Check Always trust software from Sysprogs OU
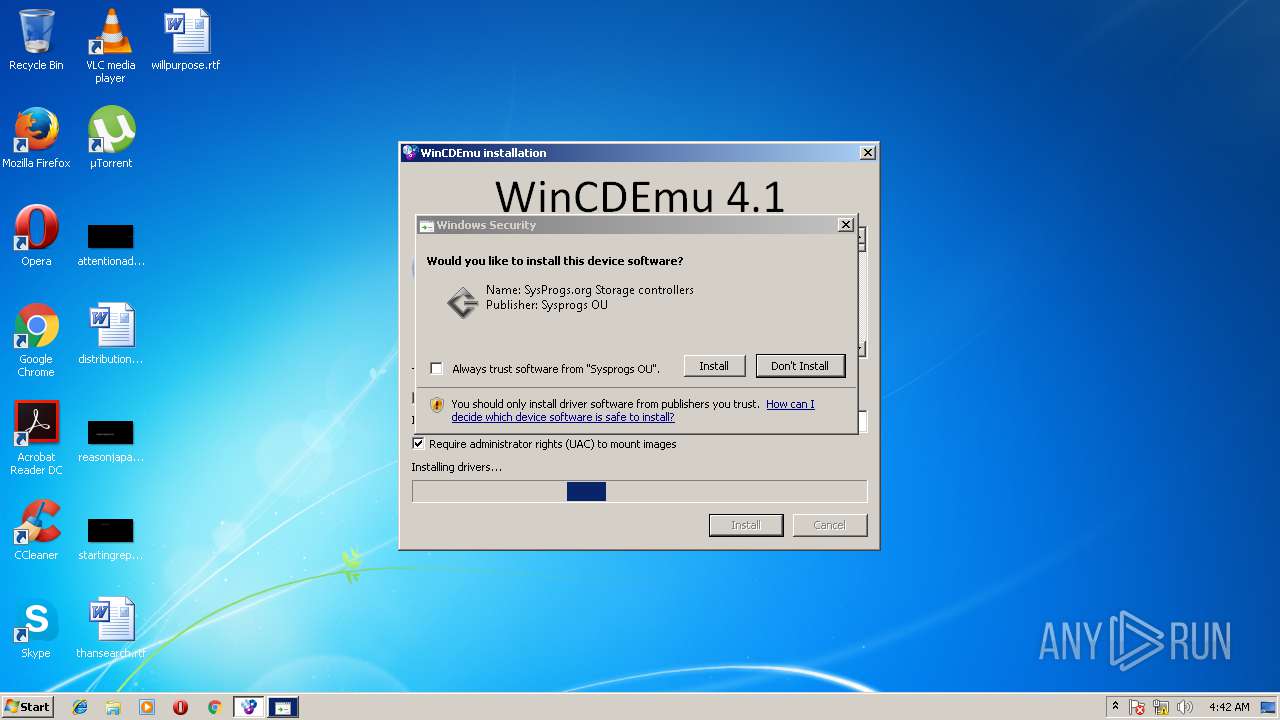The image size is (1280, 720). click(x=436, y=368)
